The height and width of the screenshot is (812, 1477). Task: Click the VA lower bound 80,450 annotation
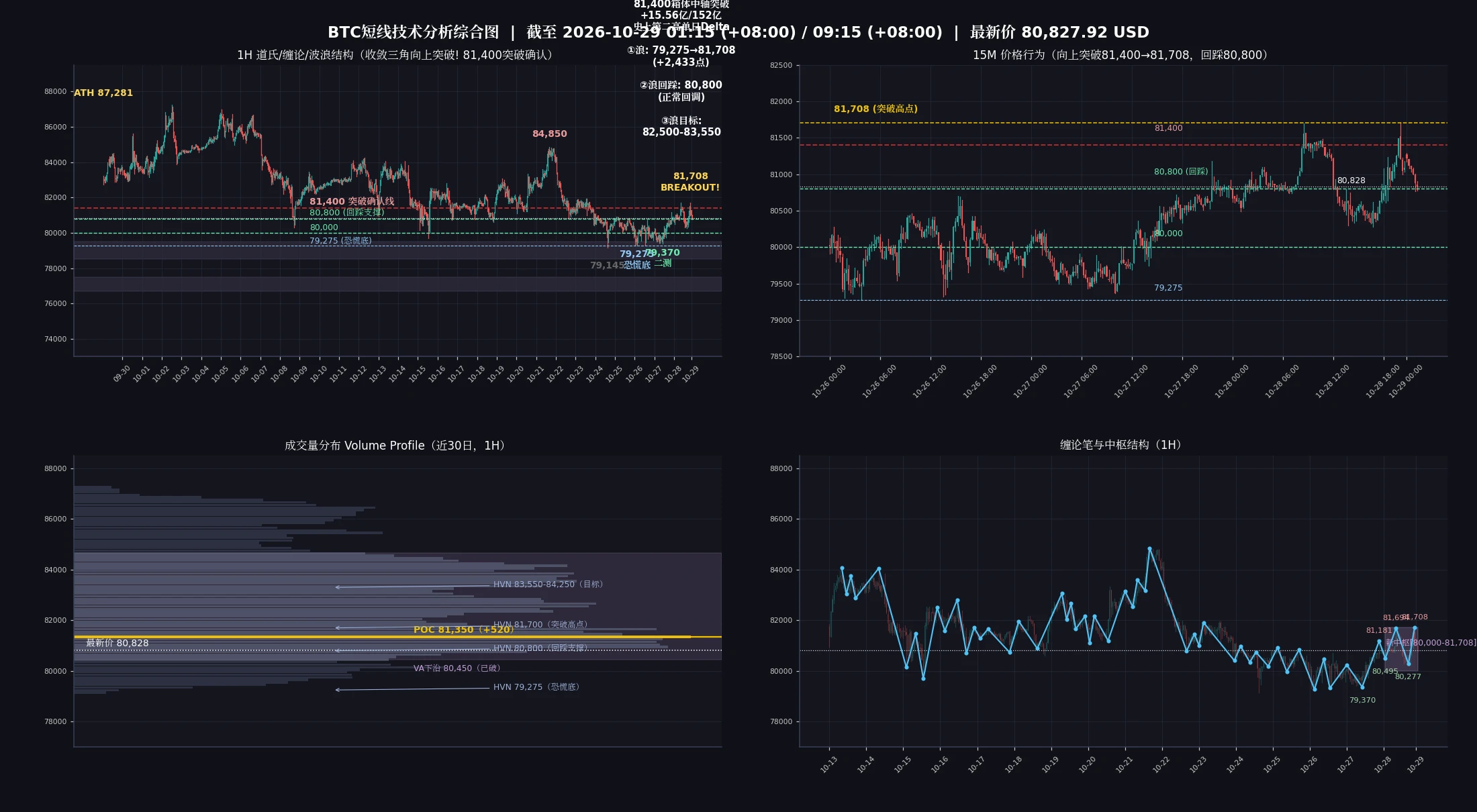pos(459,668)
